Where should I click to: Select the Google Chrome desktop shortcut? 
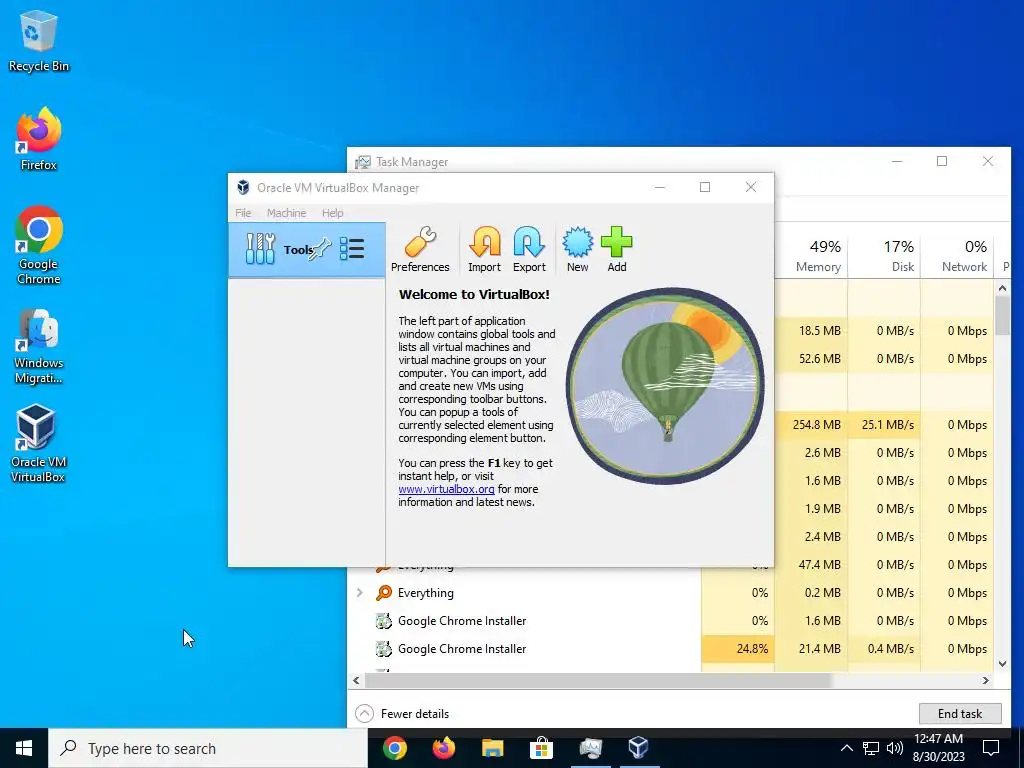[39, 246]
